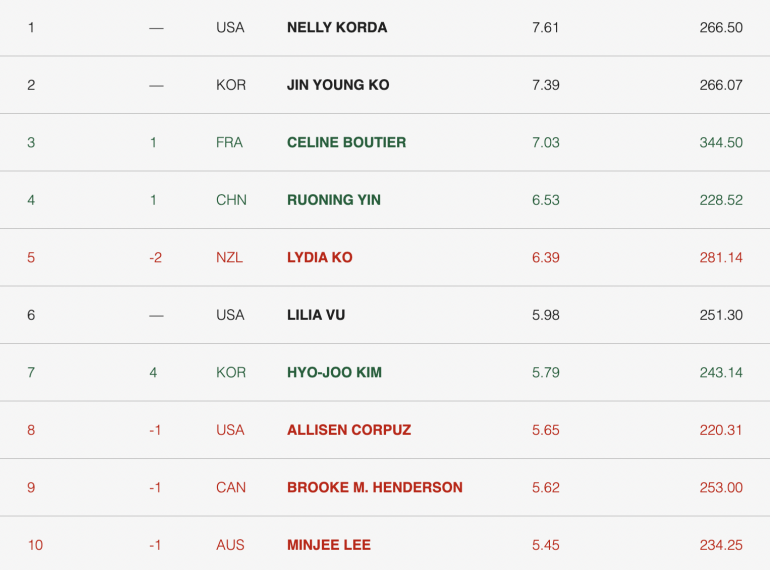The height and width of the screenshot is (570, 770).
Task: Open Lydia Ko's profile link
Action: (x=320, y=257)
